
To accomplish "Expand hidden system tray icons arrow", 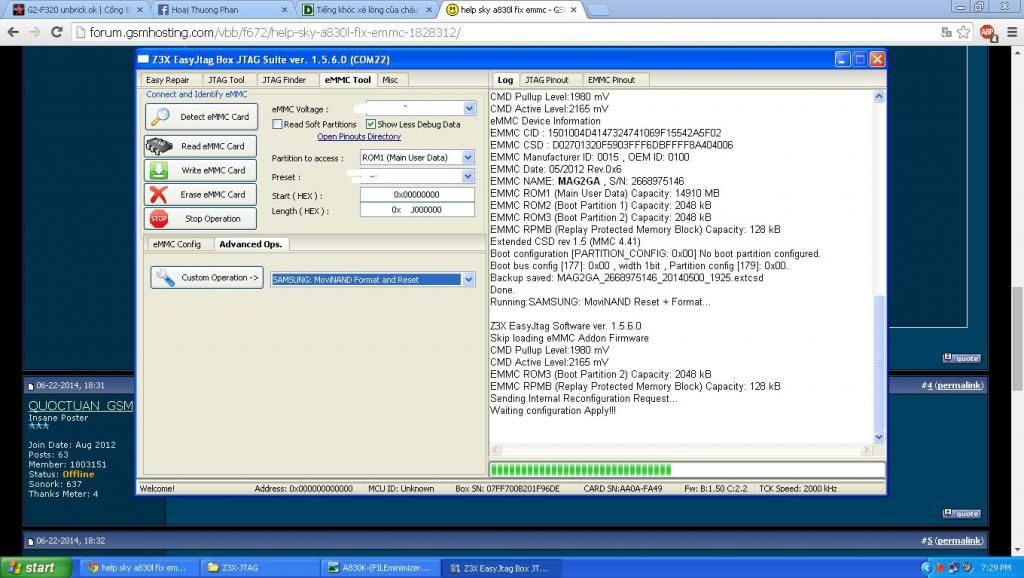I will click(926, 568).
